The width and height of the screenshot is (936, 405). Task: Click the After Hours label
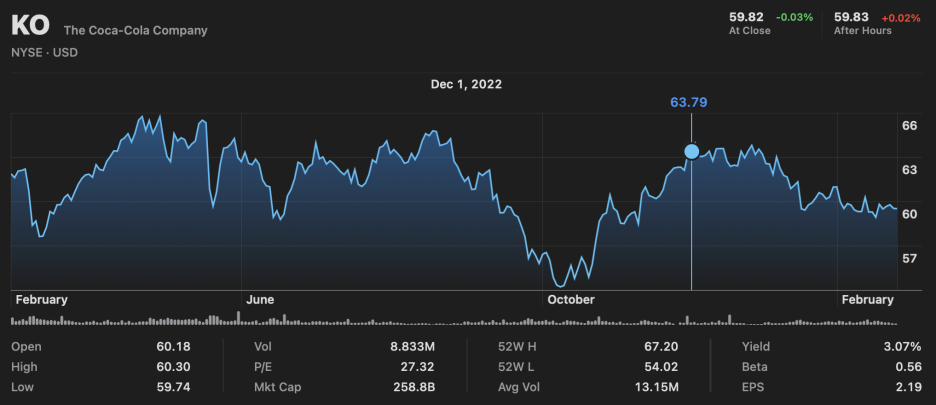point(863,31)
